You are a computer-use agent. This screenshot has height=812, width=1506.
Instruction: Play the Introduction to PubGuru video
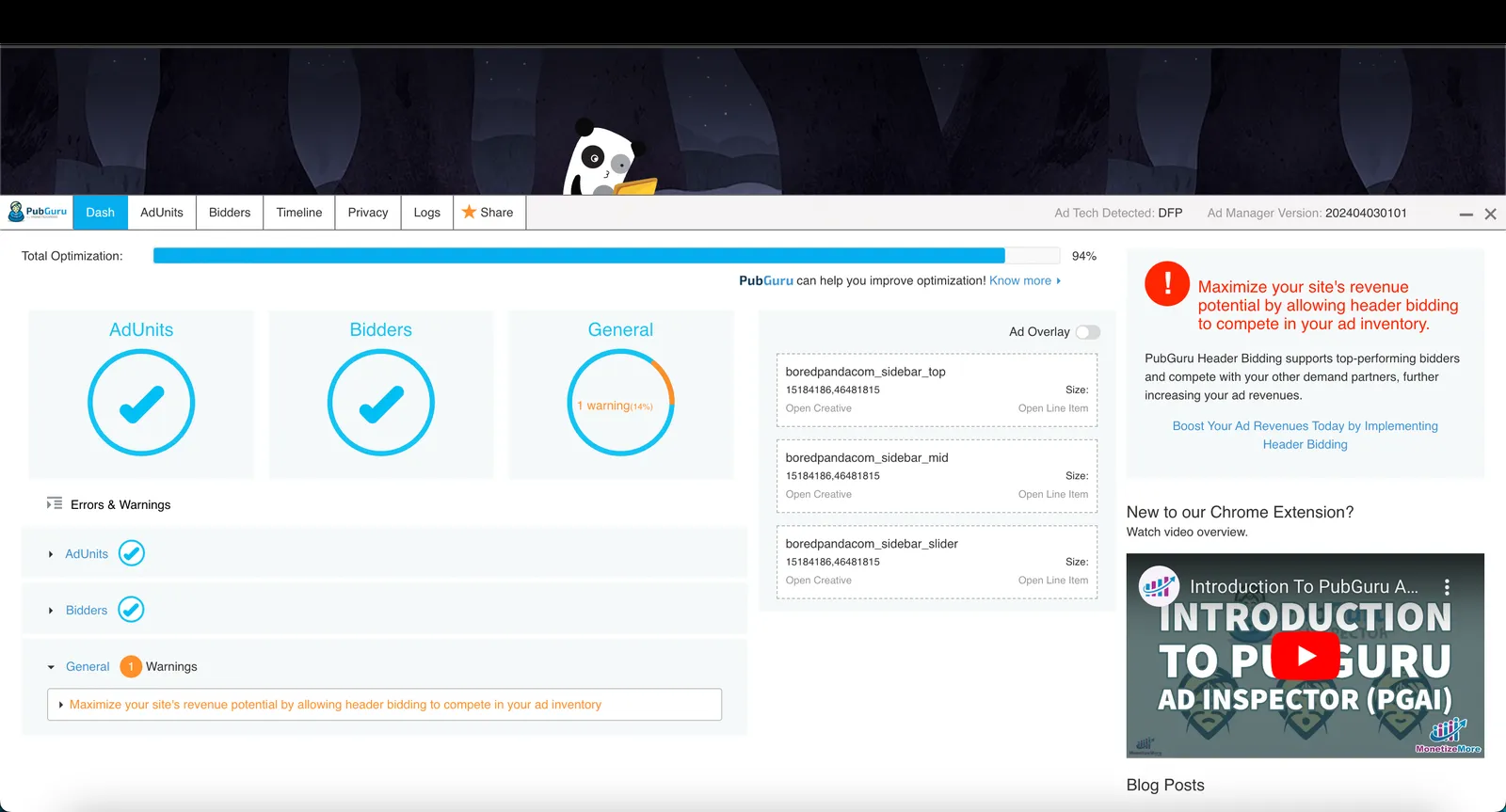(1306, 655)
